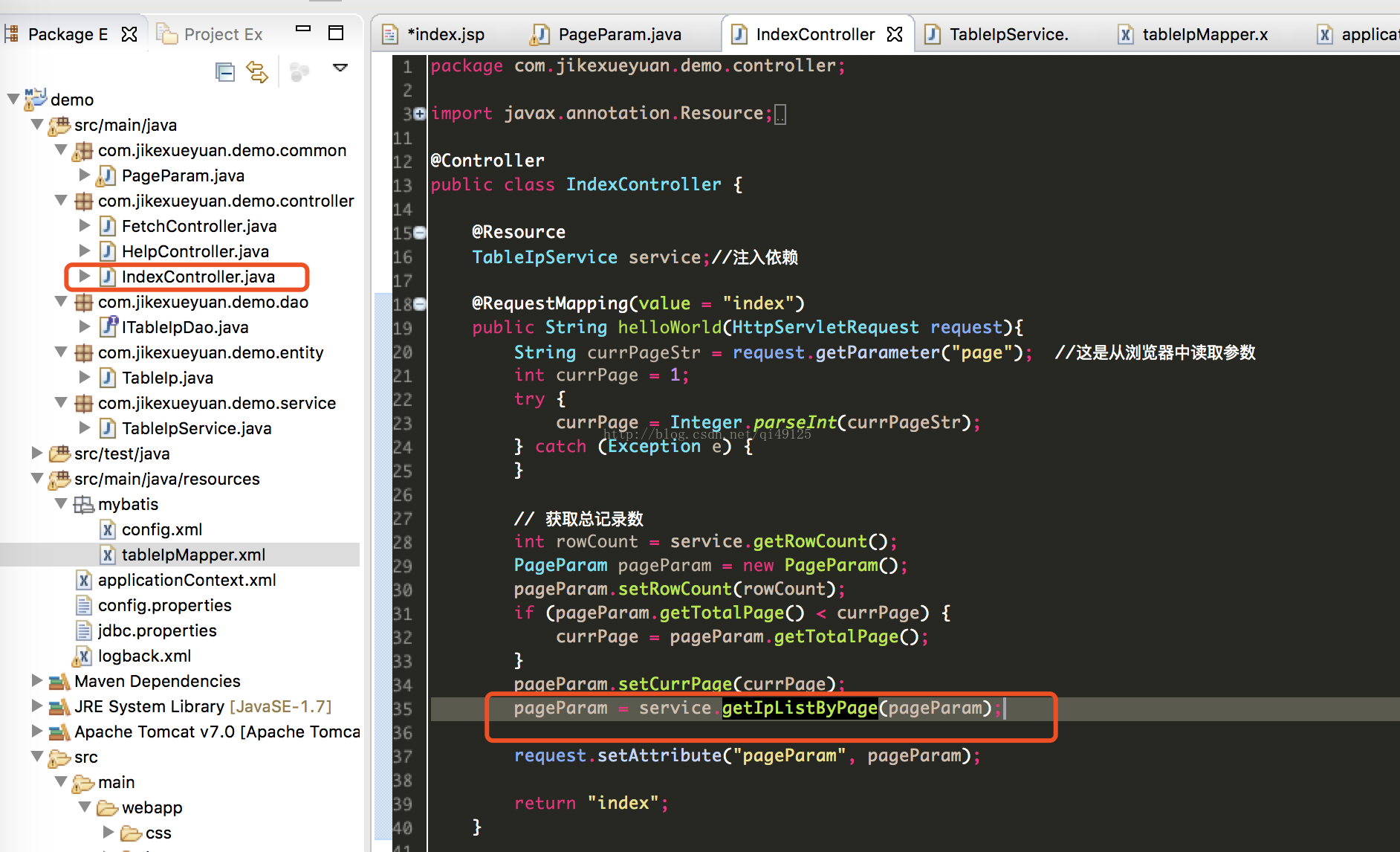This screenshot has height=852, width=1400.
Task: Click the Maven Dependencies library icon
Action: coord(59,681)
